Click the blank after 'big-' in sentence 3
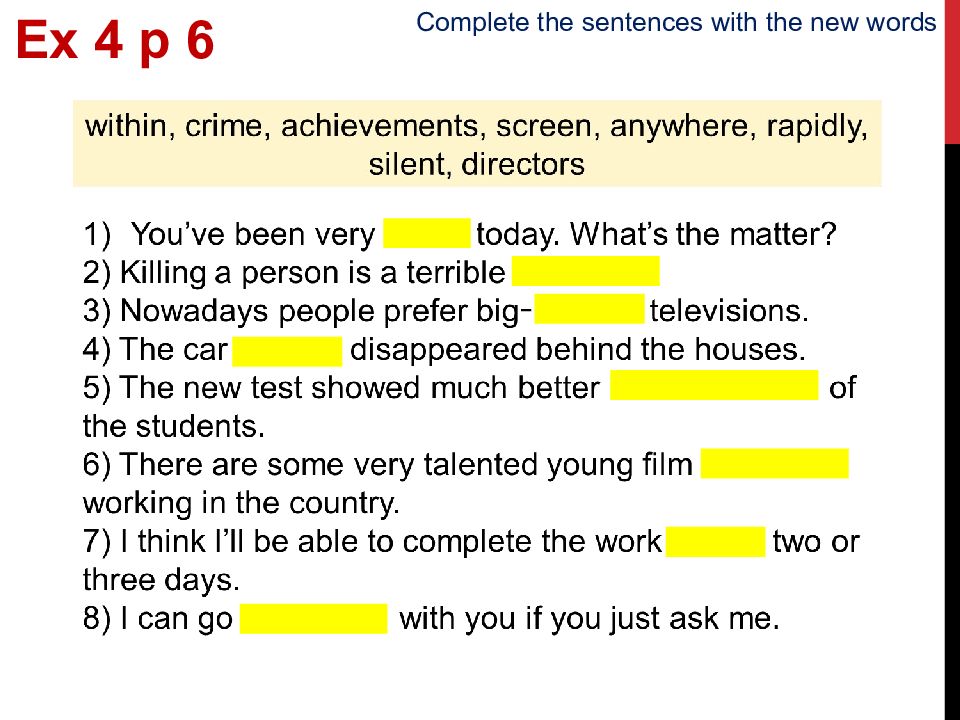960x720 pixels. click(x=589, y=309)
